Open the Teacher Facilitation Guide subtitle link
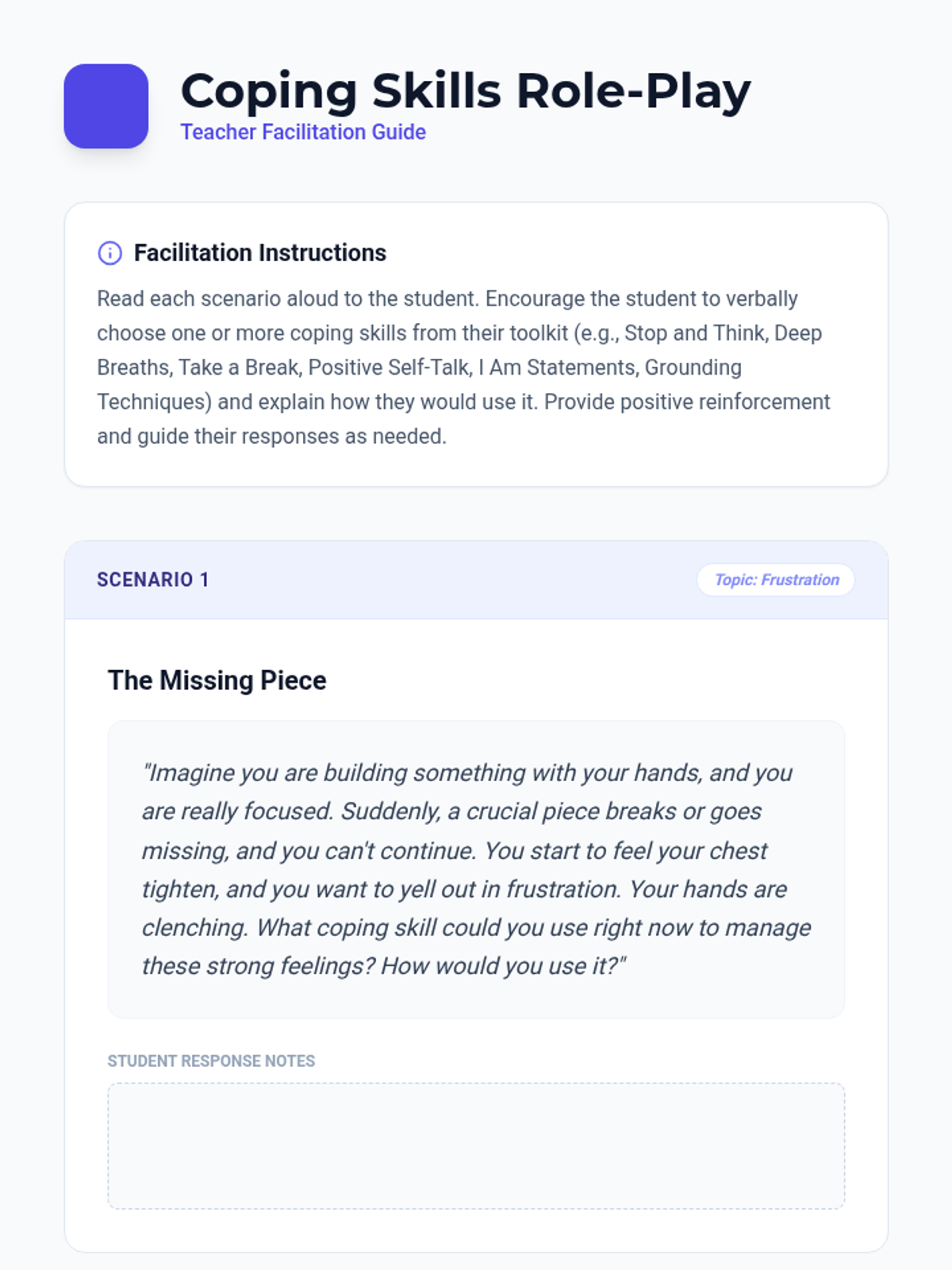Image resolution: width=952 pixels, height=1270 pixels. (303, 132)
